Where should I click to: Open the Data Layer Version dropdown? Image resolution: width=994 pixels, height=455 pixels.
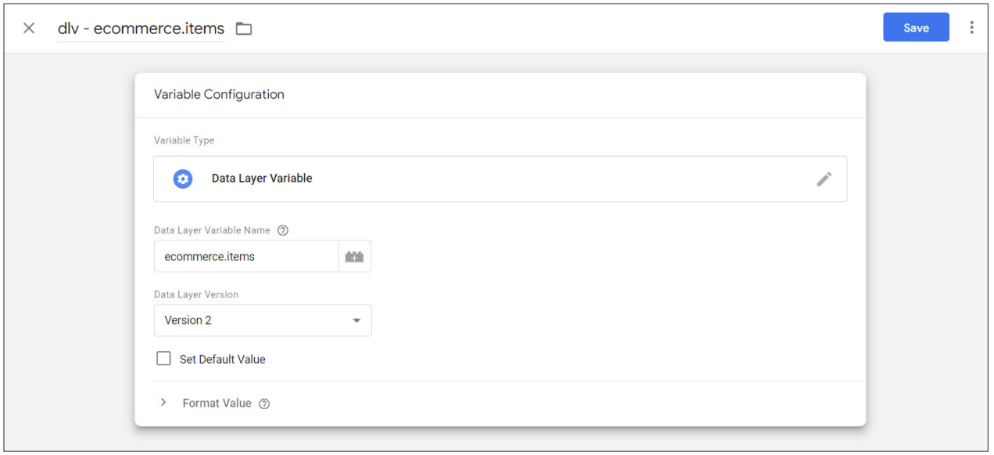(x=262, y=320)
